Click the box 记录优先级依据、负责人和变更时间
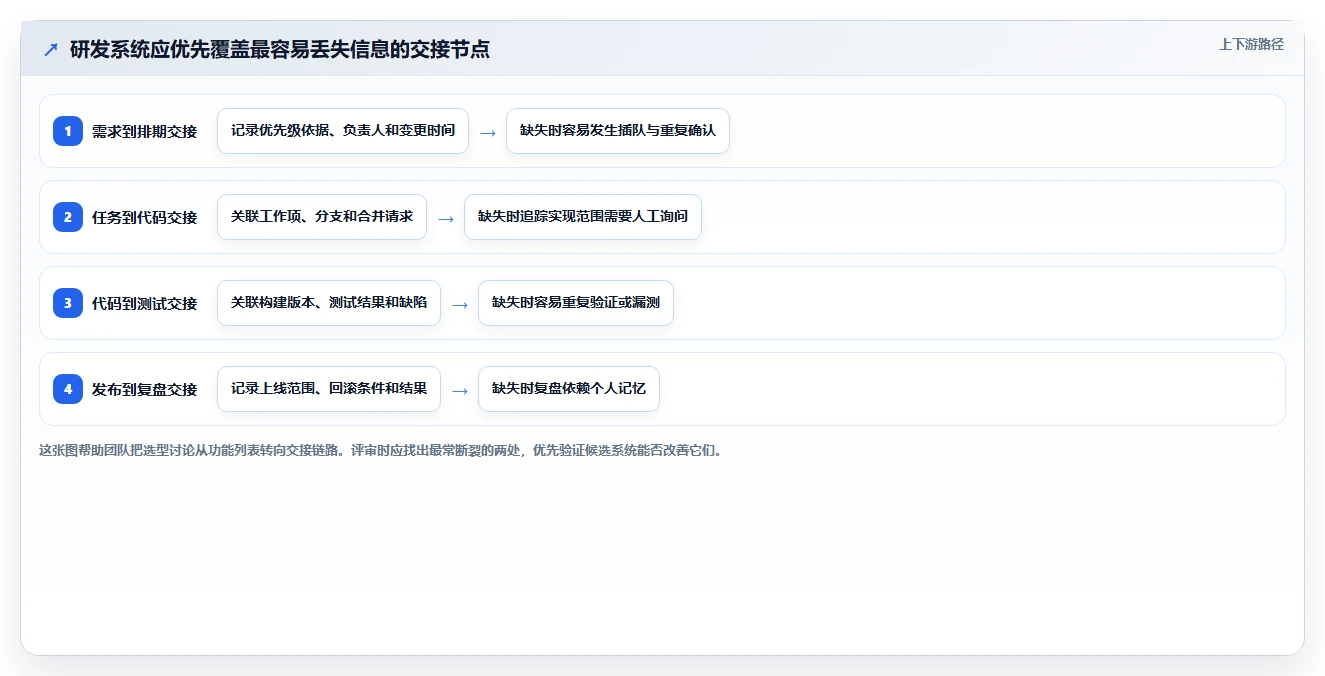The image size is (1325, 676). pyautogui.click(x=343, y=131)
